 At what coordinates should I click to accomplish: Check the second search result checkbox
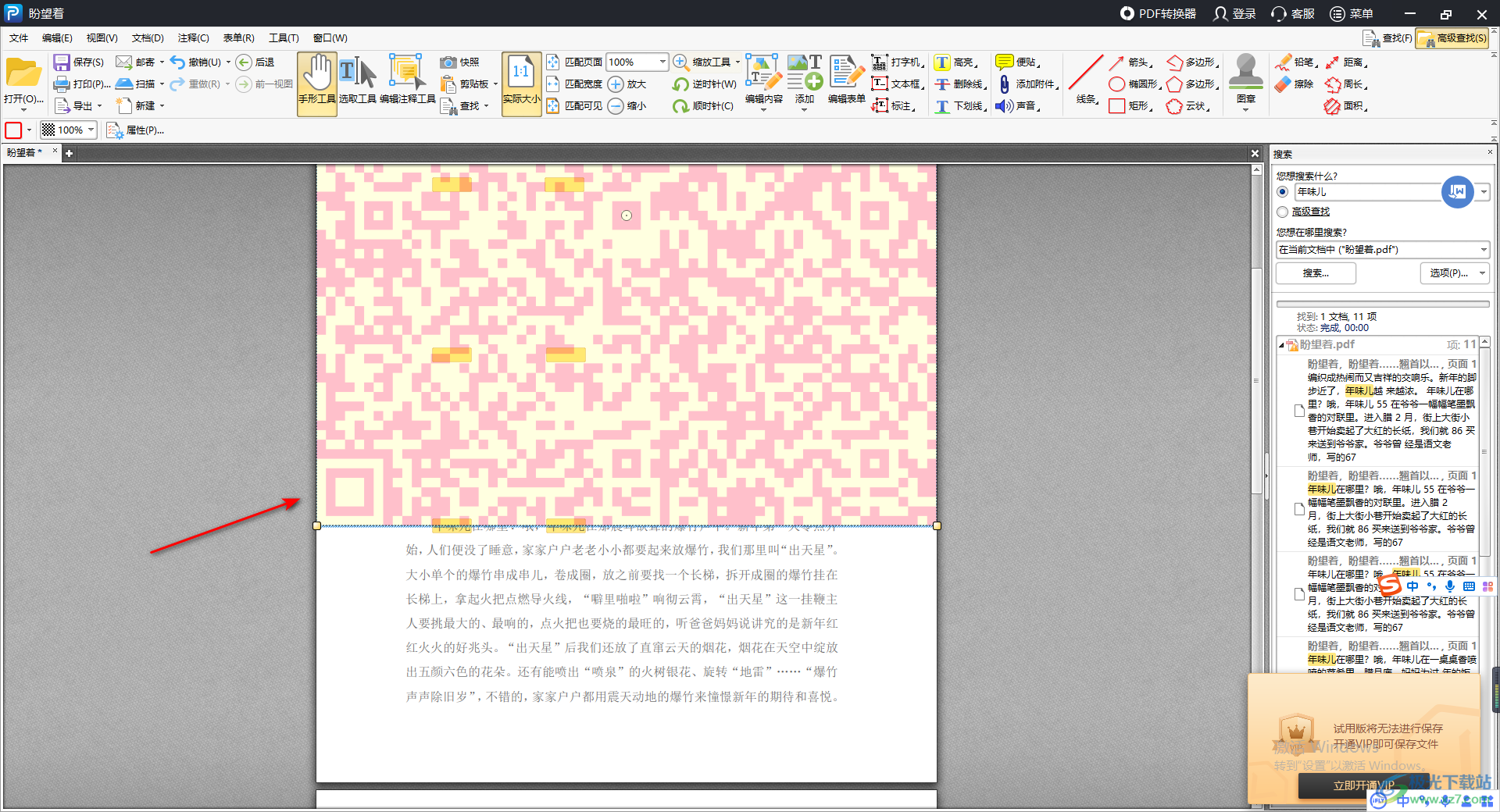[x=1299, y=509]
